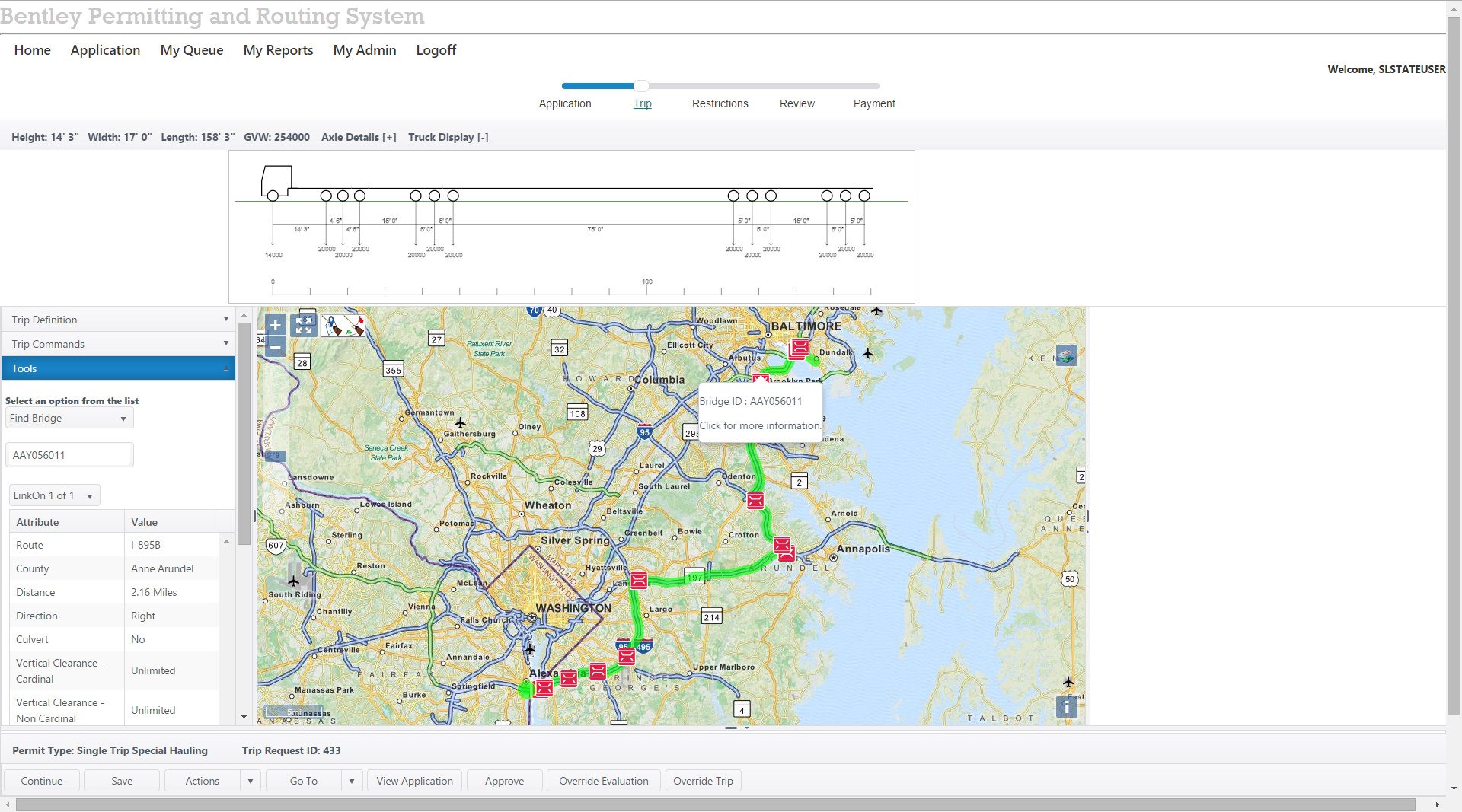Click the Direction value Right
This screenshot has height=812, width=1462.
click(143, 616)
